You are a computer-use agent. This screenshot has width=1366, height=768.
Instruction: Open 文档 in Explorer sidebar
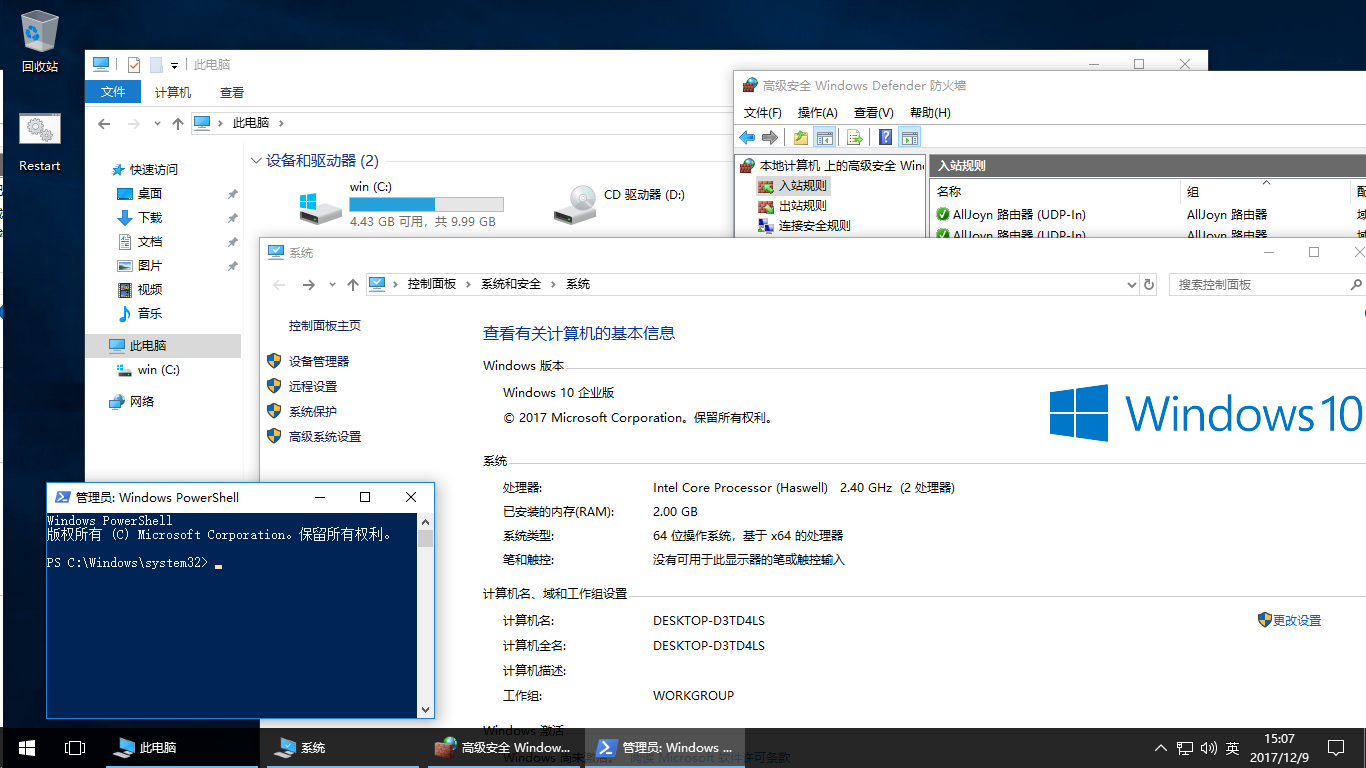(x=139, y=241)
